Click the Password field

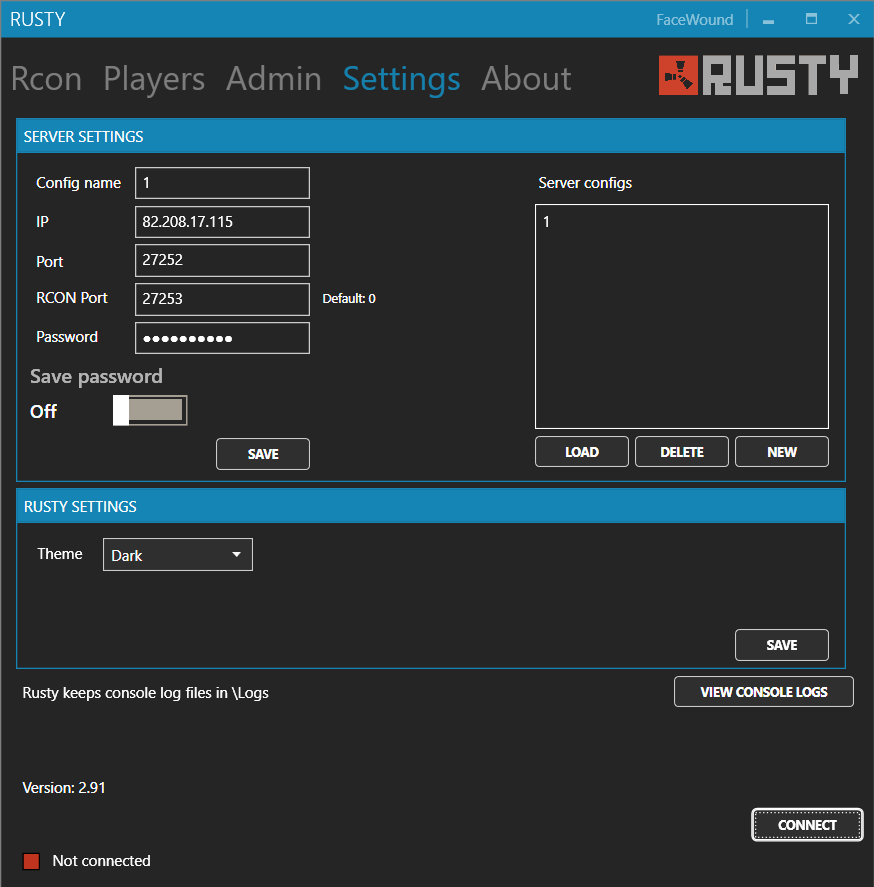222,338
